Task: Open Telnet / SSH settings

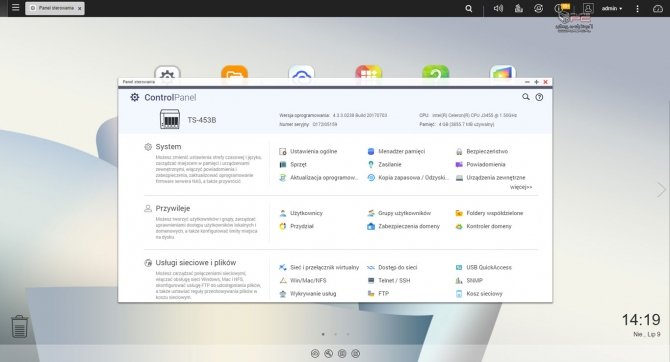Action: [x=389, y=281]
